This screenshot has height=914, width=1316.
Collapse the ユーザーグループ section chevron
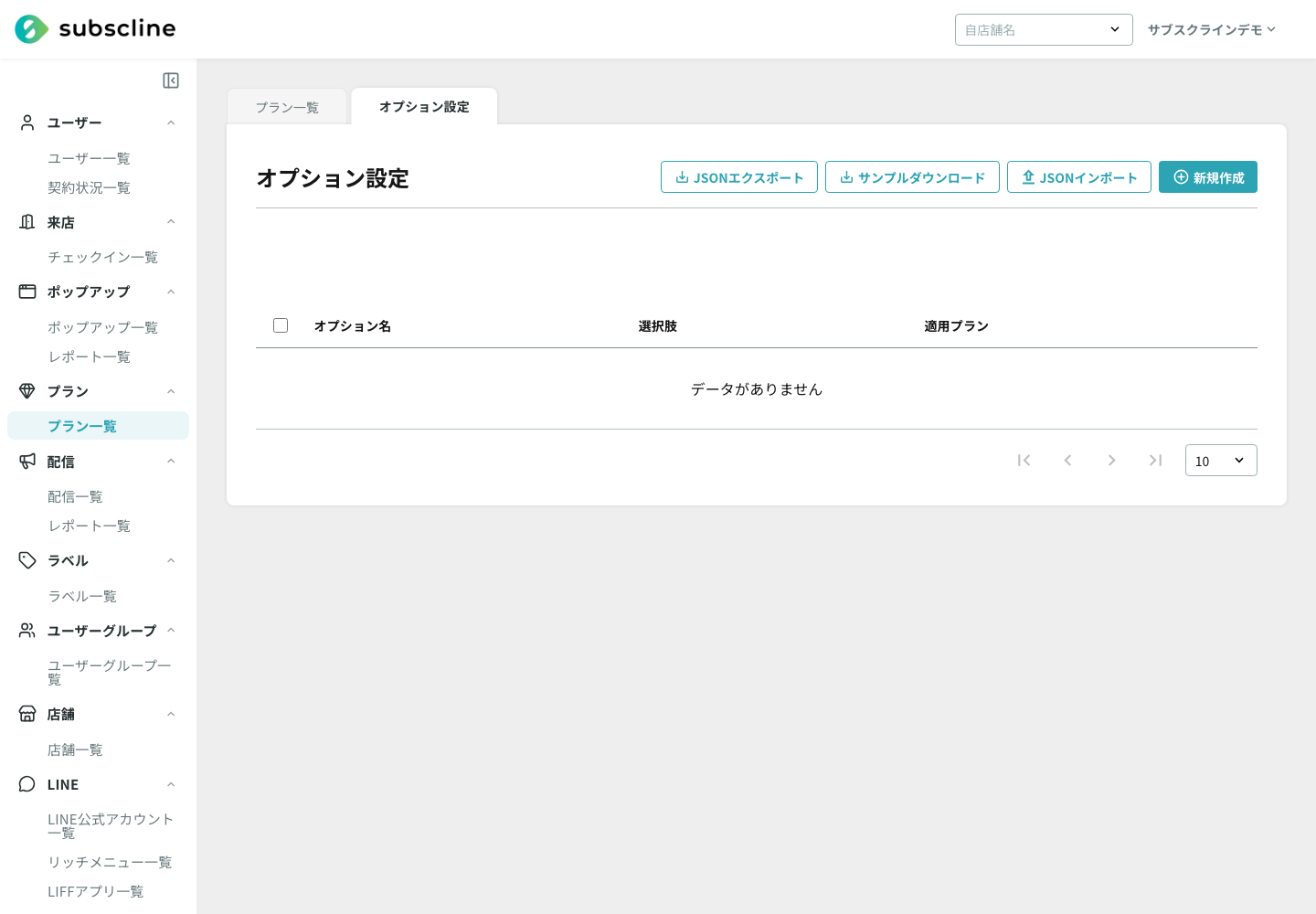point(171,631)
